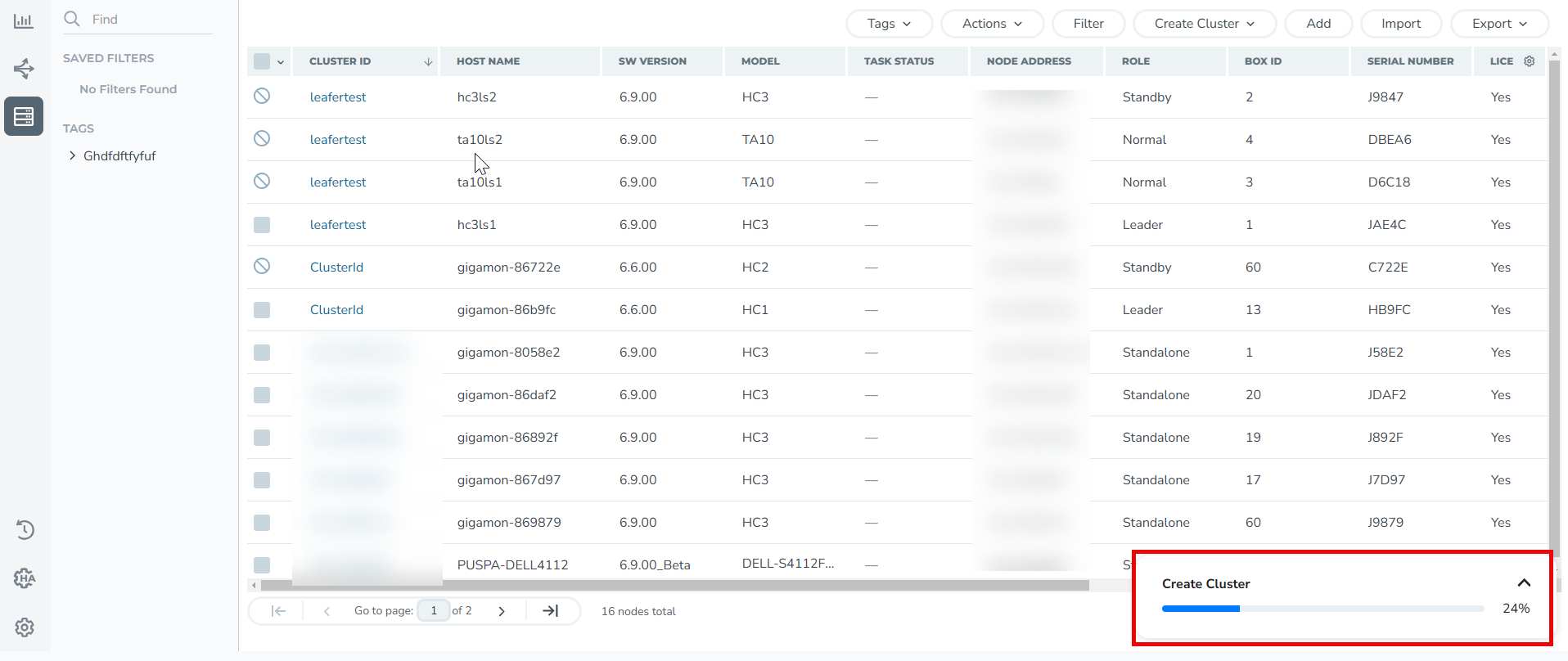This screenshot has width=1568, height=661.
Task: Collapse the Create Cluster progress panel
Action: [1523, 583]
